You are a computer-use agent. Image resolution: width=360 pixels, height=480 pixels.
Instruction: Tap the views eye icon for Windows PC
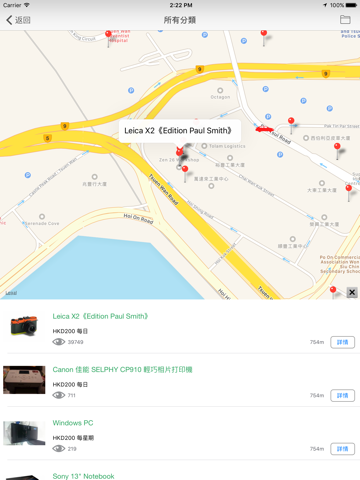coord(59,449)
